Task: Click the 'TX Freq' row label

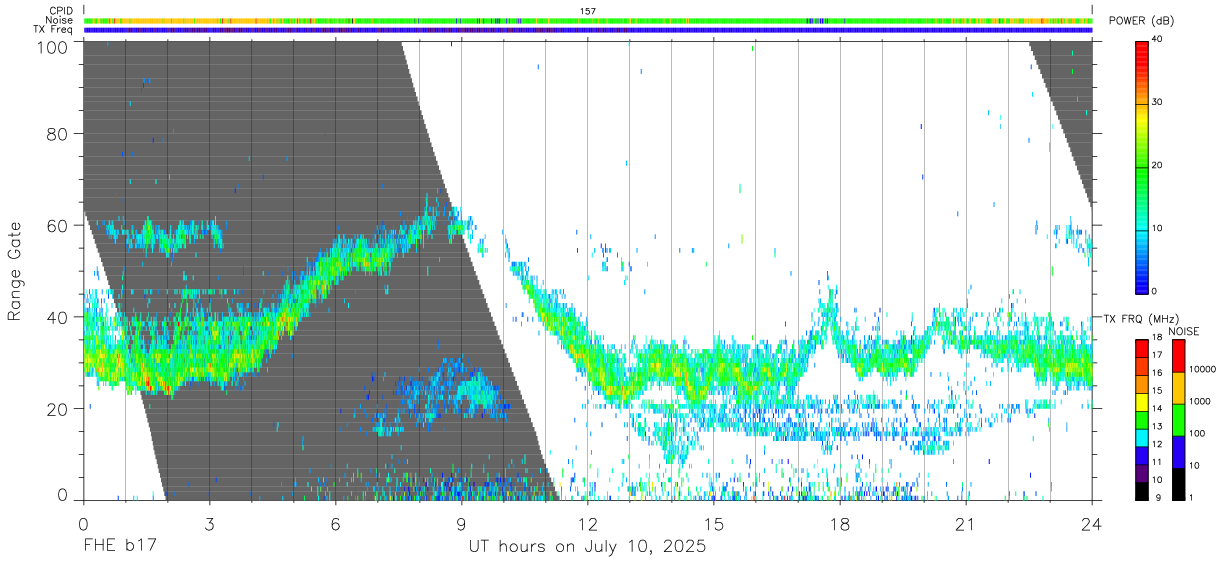Action: click(x=54, y=29)
